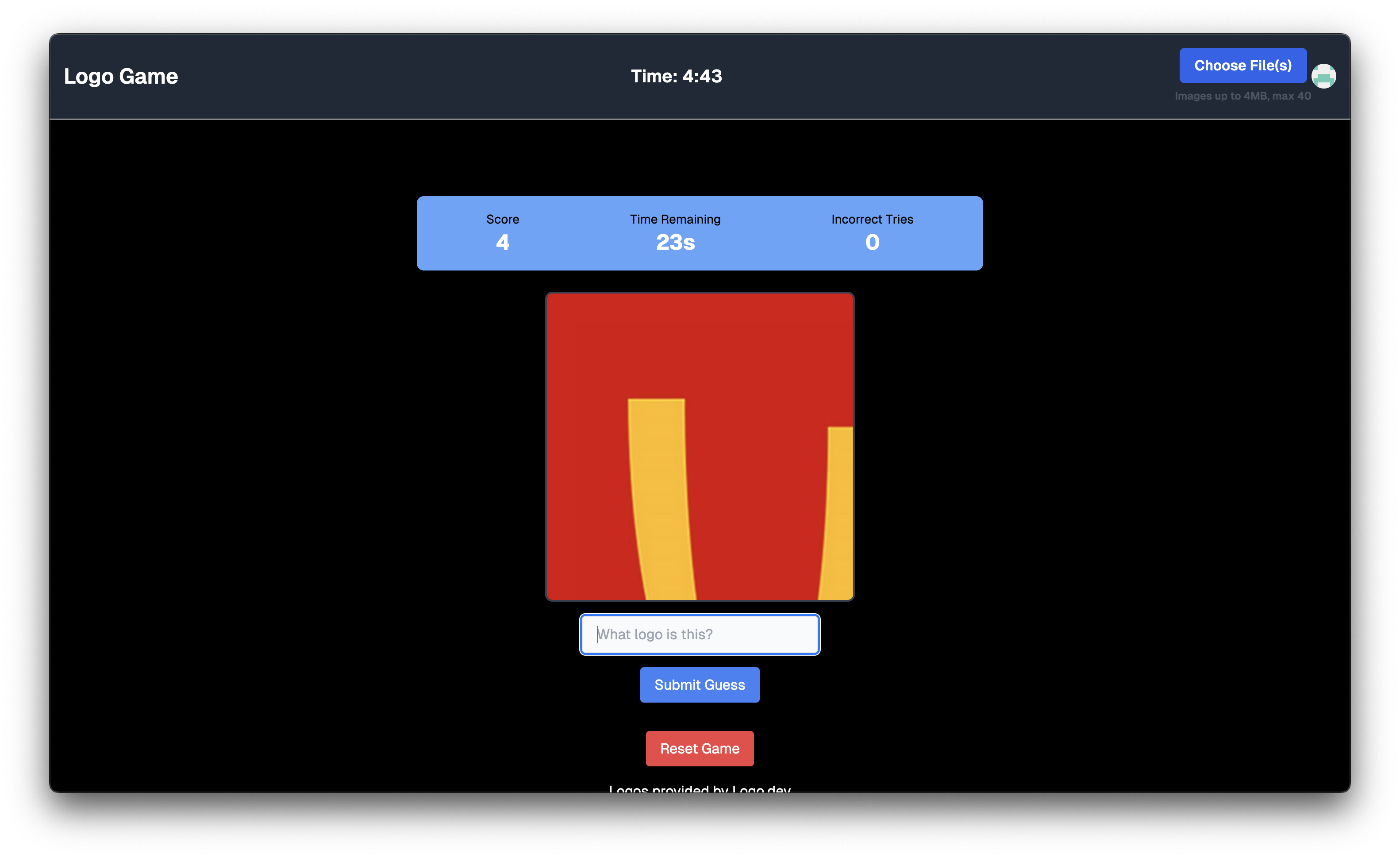Click the Logo Game title
This screenshot has height=858, width=1400.
[121, 76]
